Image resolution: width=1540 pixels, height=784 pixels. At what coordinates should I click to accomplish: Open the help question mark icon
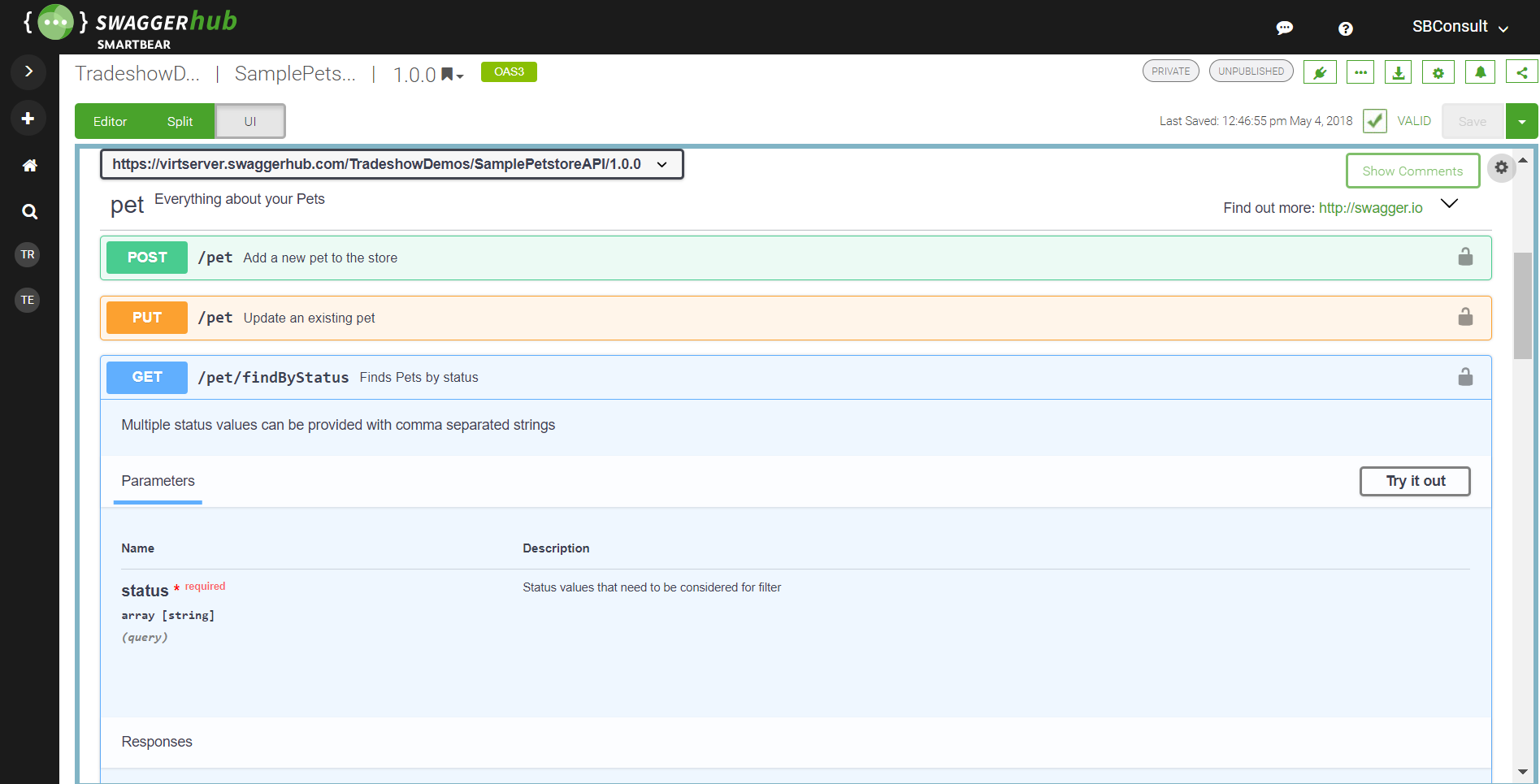point(1346,28)
